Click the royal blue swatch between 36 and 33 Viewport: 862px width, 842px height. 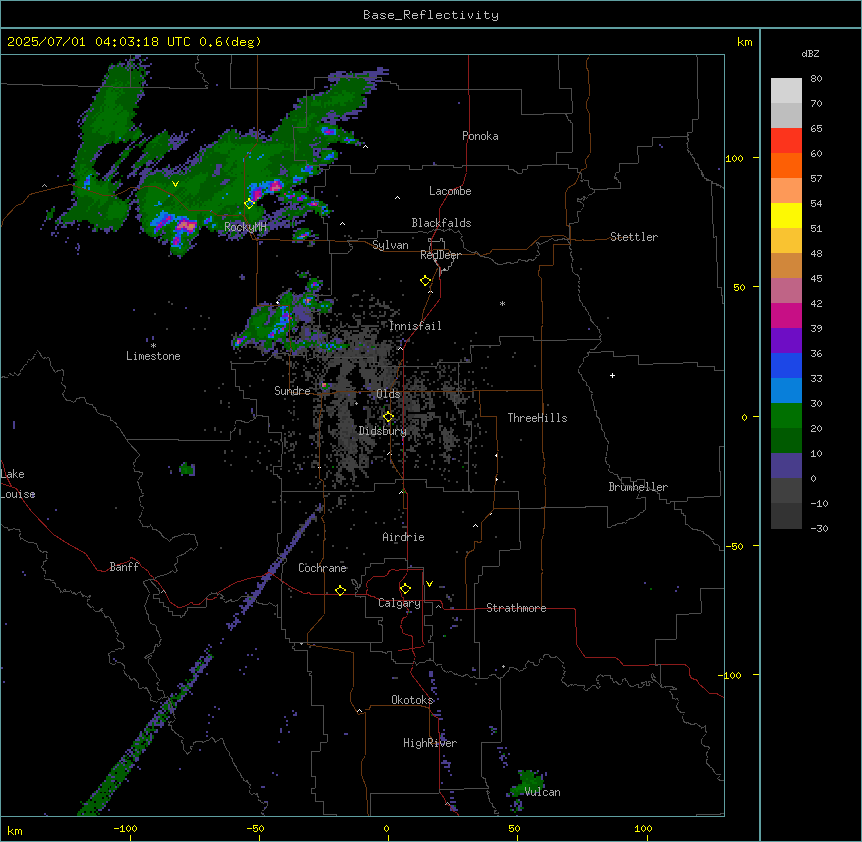pos(786,365)
